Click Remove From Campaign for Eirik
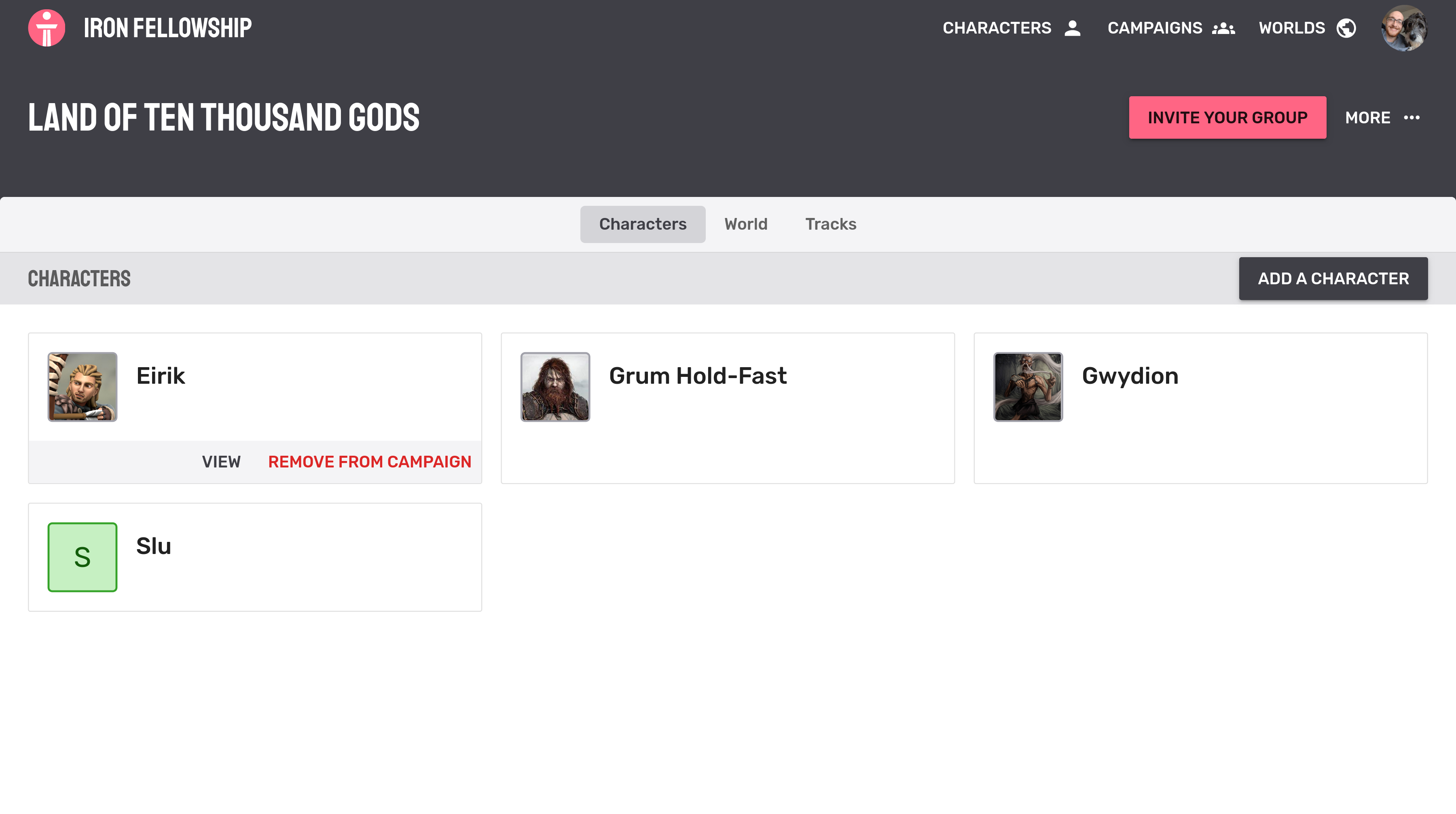1456x814 pixels. (369, 462)
